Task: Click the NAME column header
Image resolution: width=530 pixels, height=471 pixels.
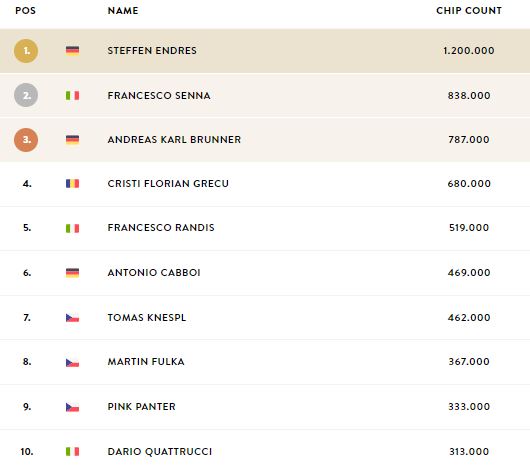Action: pos(123,11)
